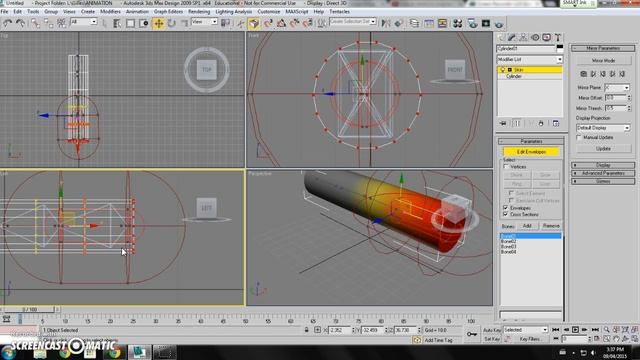Open the Default Display projection dropdown
The height and width of the screenshot is (360, 640).
pos(603,128)
